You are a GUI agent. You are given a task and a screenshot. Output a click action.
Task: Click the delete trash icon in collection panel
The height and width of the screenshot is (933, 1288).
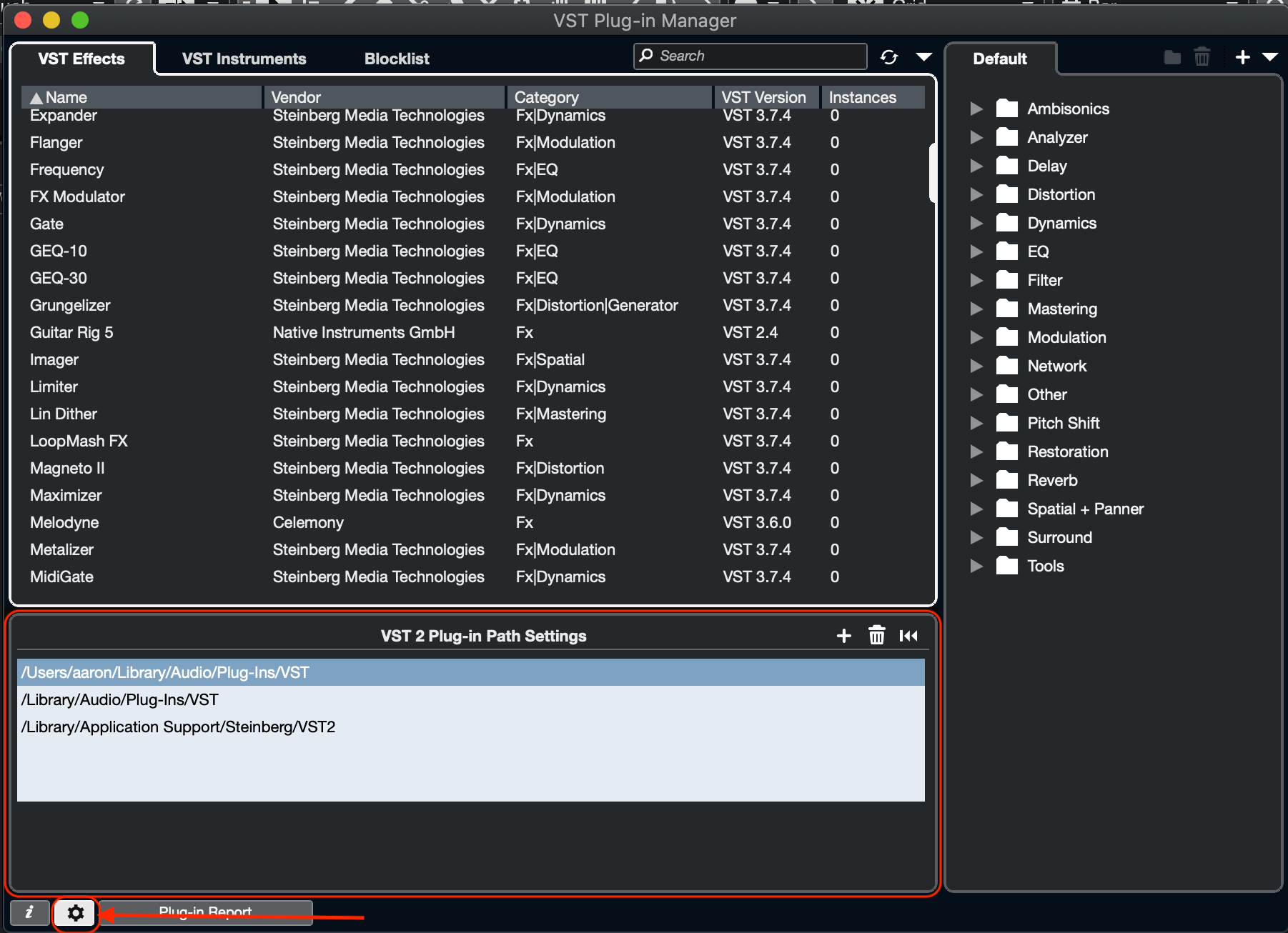[x=1202, y=56]
